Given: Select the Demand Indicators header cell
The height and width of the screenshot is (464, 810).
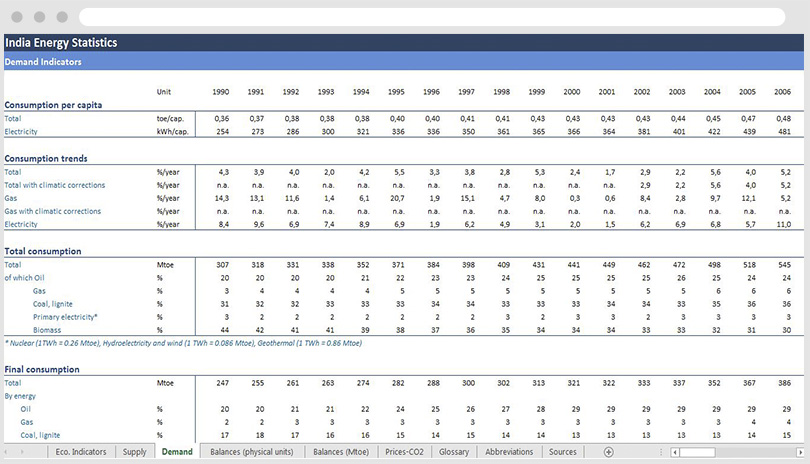Looking at the screenshot, I should pos(43,62).
